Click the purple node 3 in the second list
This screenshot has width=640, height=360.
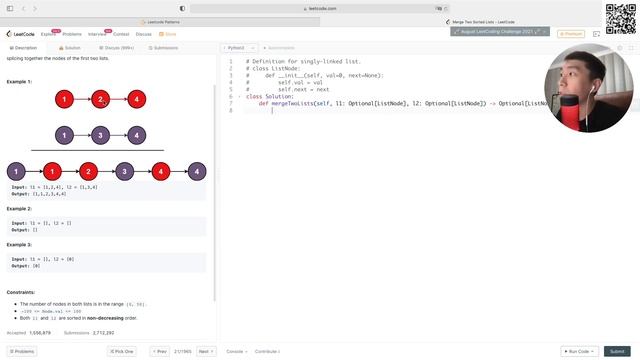point(100,135)
